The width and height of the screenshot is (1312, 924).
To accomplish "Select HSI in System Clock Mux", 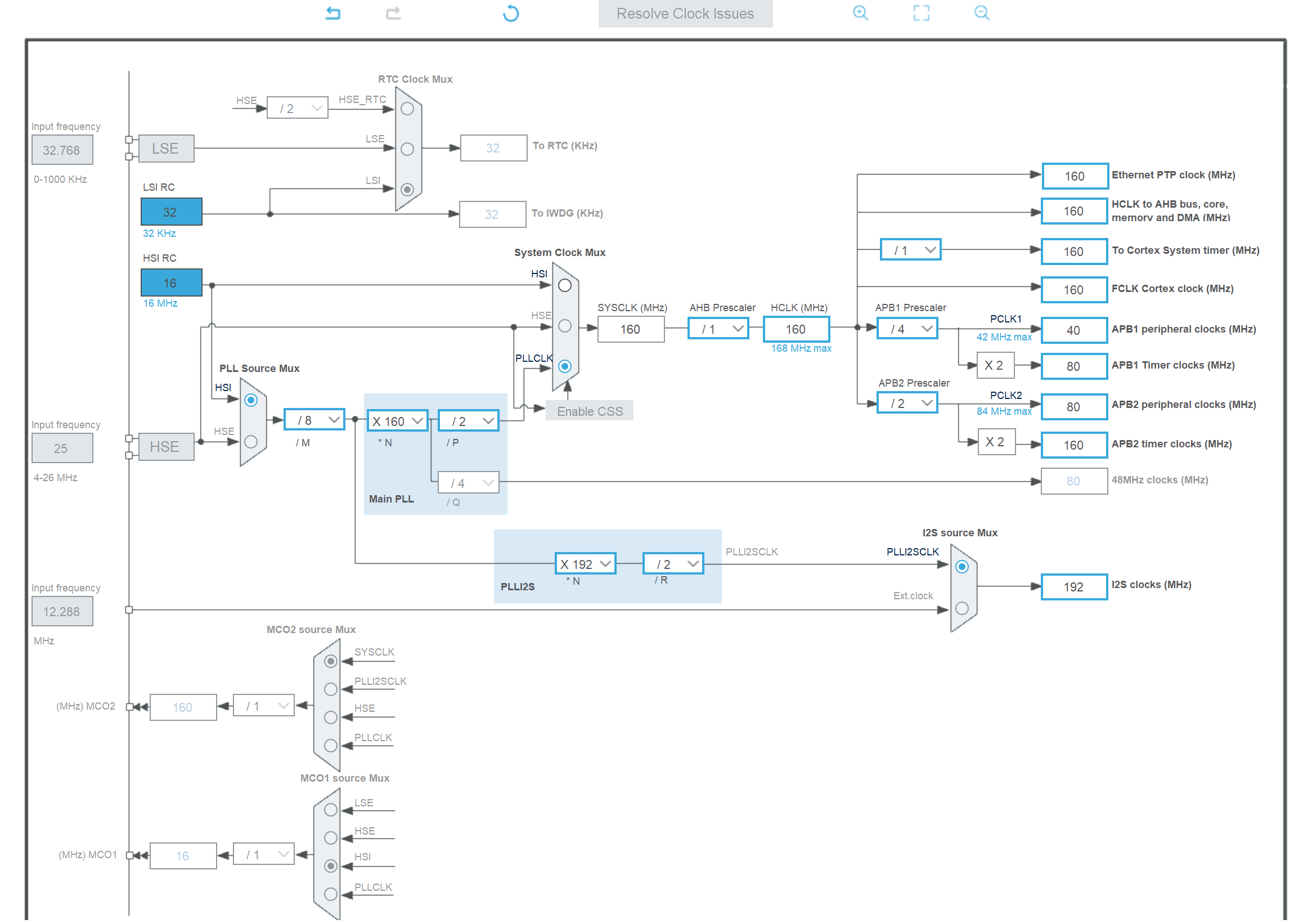I will pos(564,286).
